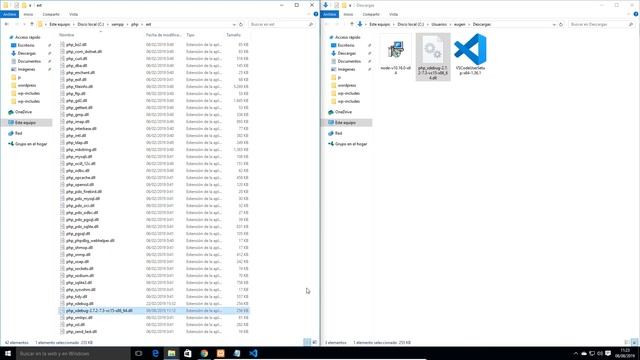The image size is (640, 360).
Task: Open quick access toolbar dropdown in ext window
Action: pyautogui.click(x=30, y=5)
